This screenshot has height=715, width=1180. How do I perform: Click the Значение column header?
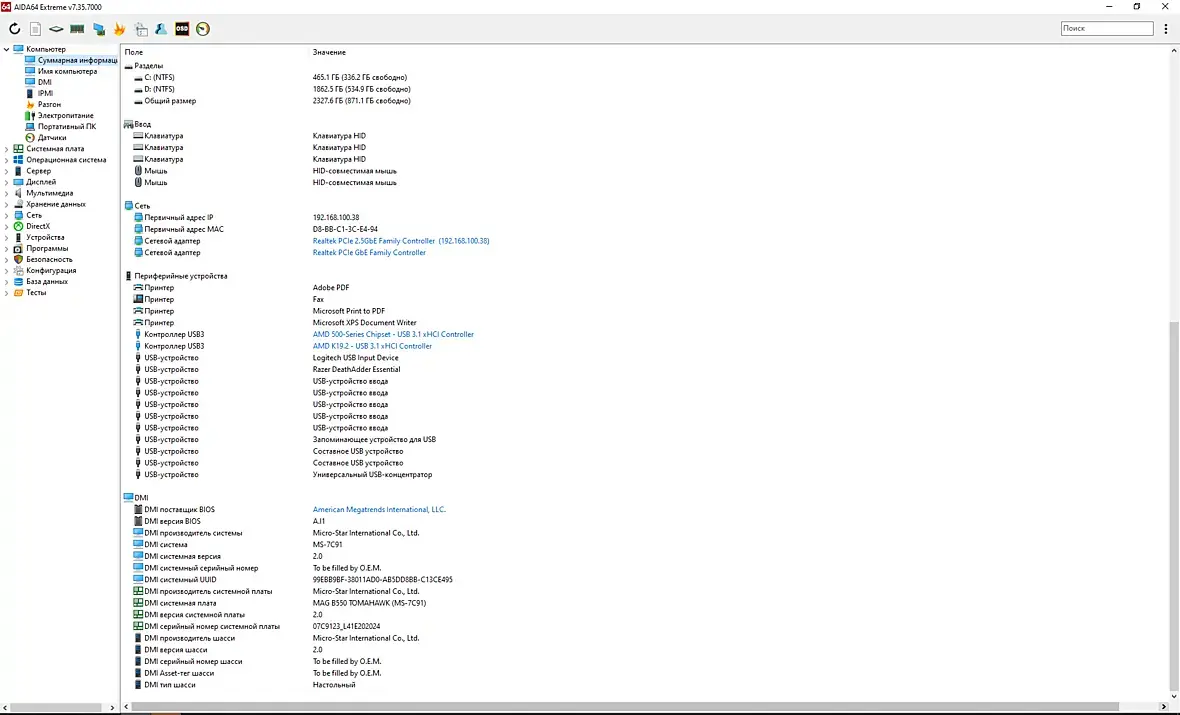[329, 52]
